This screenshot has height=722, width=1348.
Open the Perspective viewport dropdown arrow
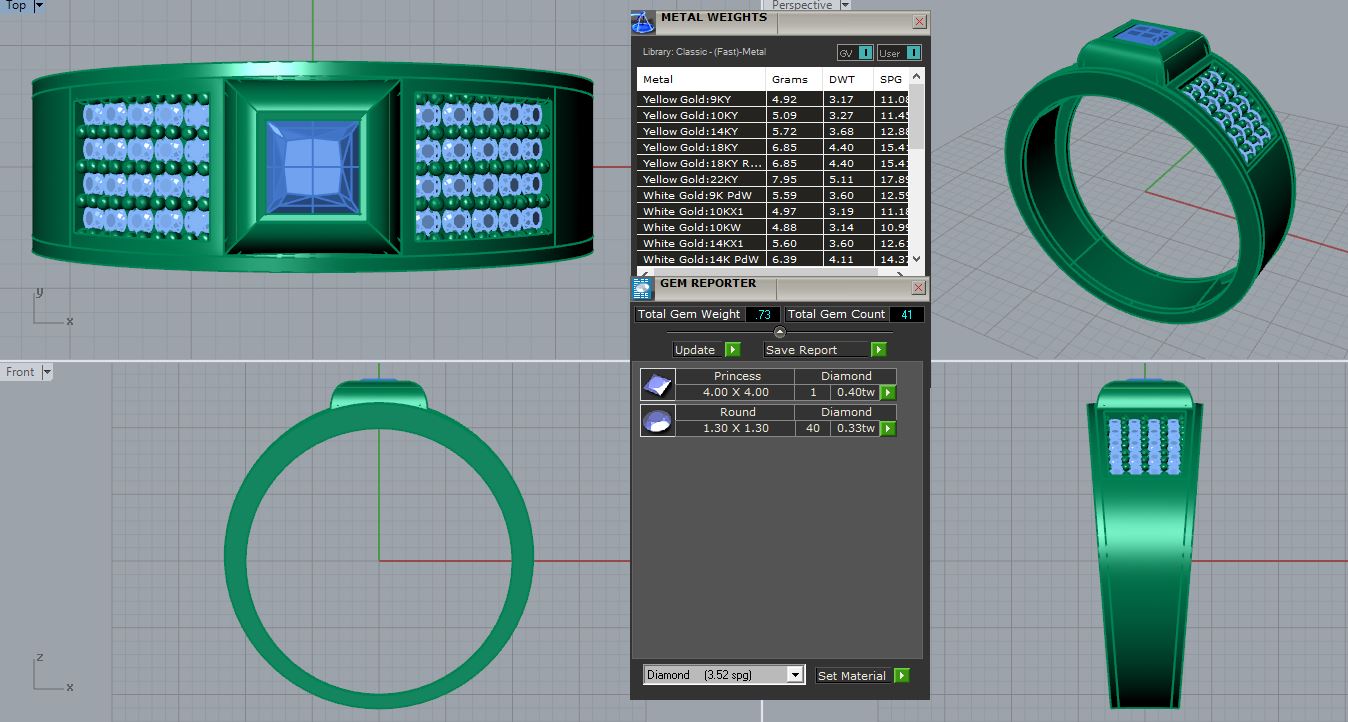coord(845,6)
